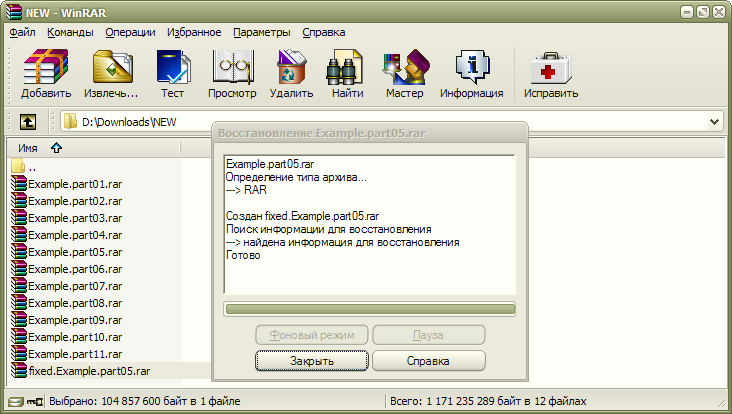Click the sort arrow next to Имя

56,148
